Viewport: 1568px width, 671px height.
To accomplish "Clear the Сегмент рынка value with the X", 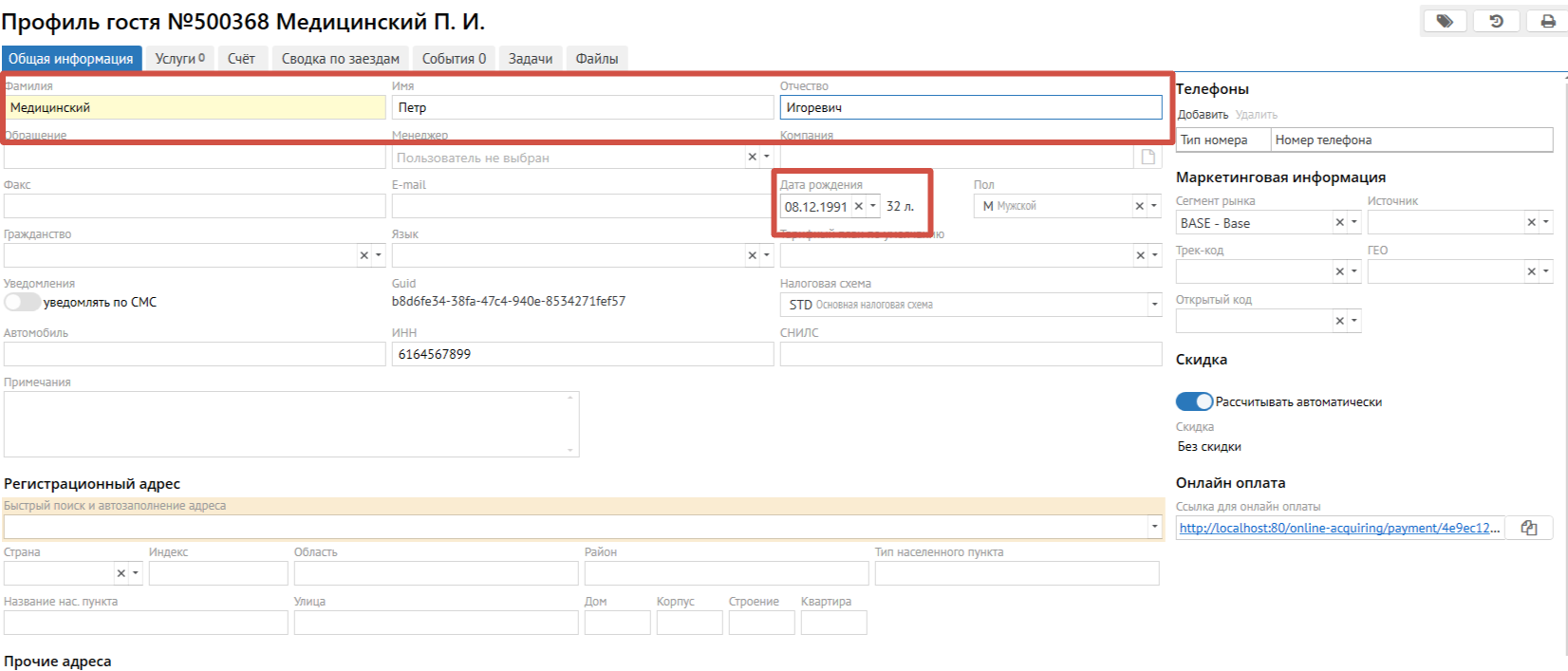I will pyautogui.click(x=1339, y=222).
